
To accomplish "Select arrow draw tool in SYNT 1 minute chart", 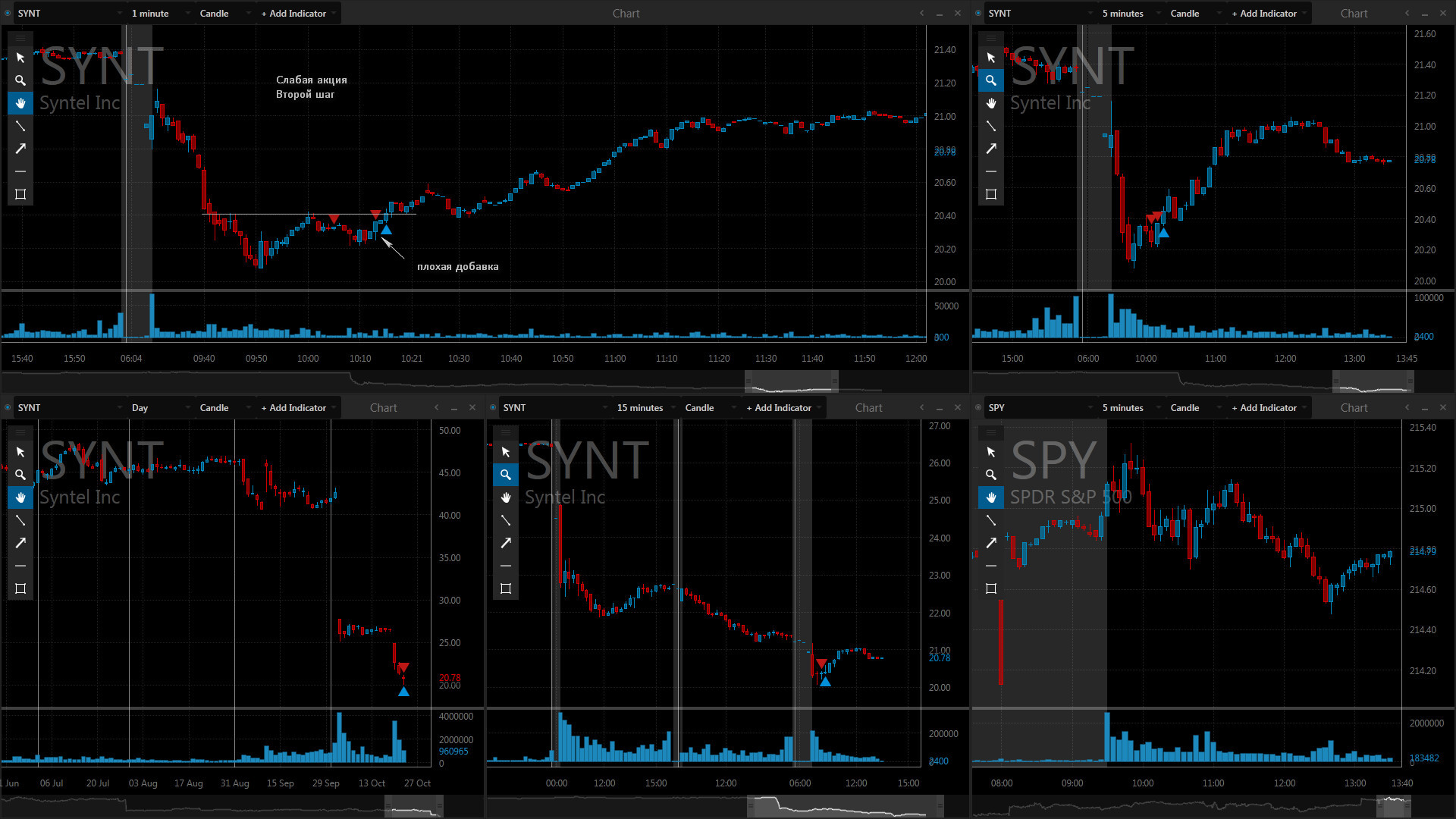I will 20,149.
